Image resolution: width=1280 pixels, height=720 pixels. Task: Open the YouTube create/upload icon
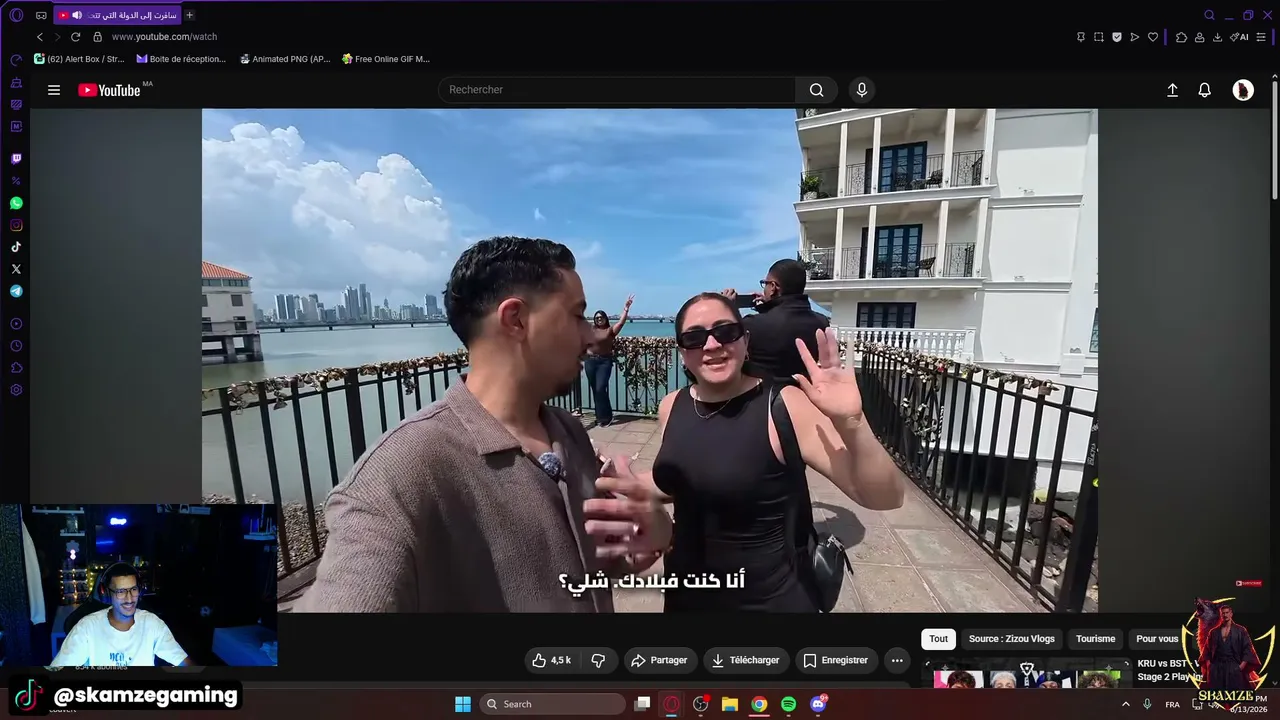coord(1173,90)
